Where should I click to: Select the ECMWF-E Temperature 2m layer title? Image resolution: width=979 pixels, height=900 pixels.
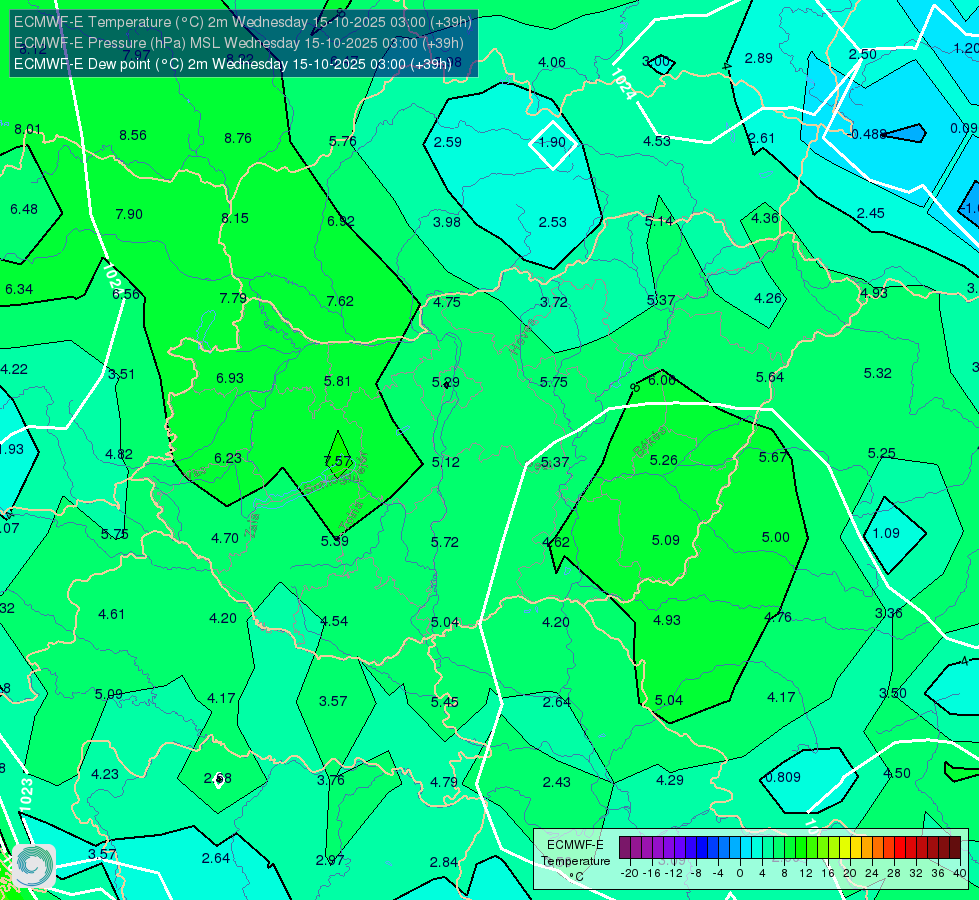[243, 22]
